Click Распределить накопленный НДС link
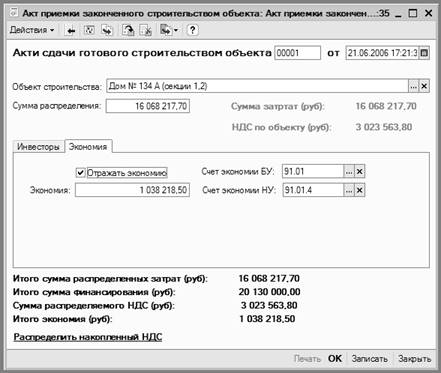This screenshot has height=373, width=441. click(88, 337)
